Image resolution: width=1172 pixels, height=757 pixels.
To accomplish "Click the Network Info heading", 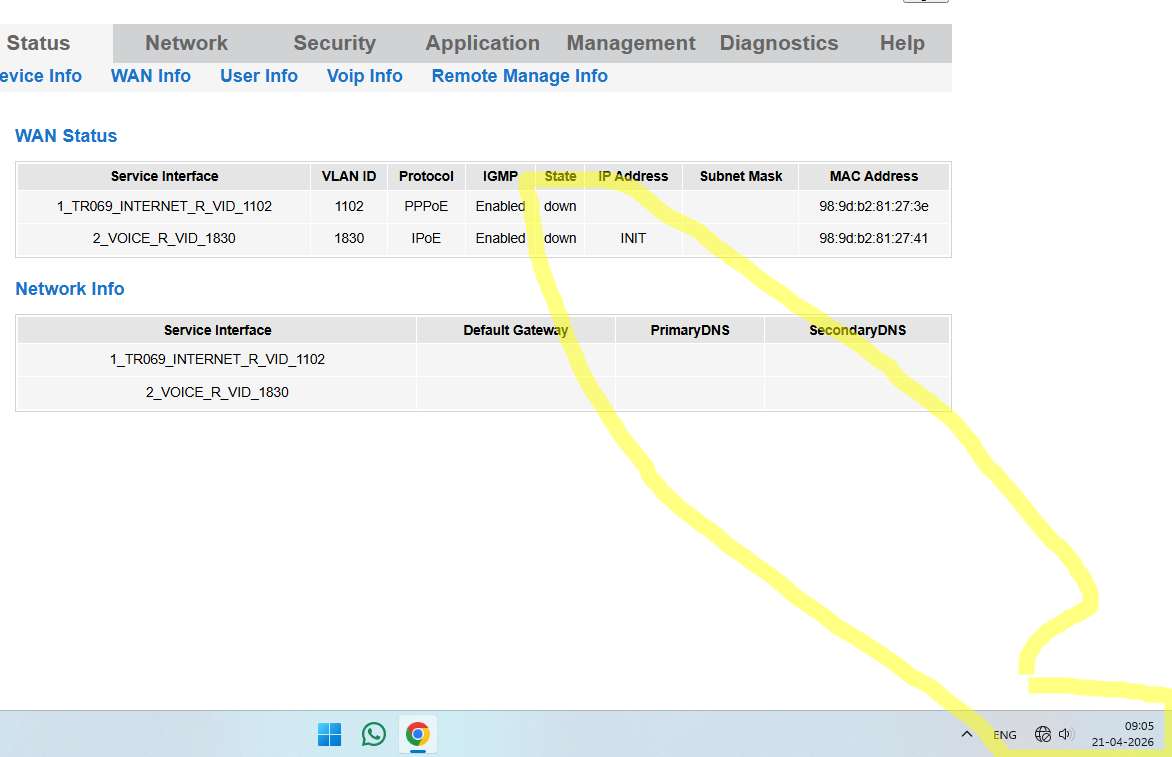I will tap(70, 289).
